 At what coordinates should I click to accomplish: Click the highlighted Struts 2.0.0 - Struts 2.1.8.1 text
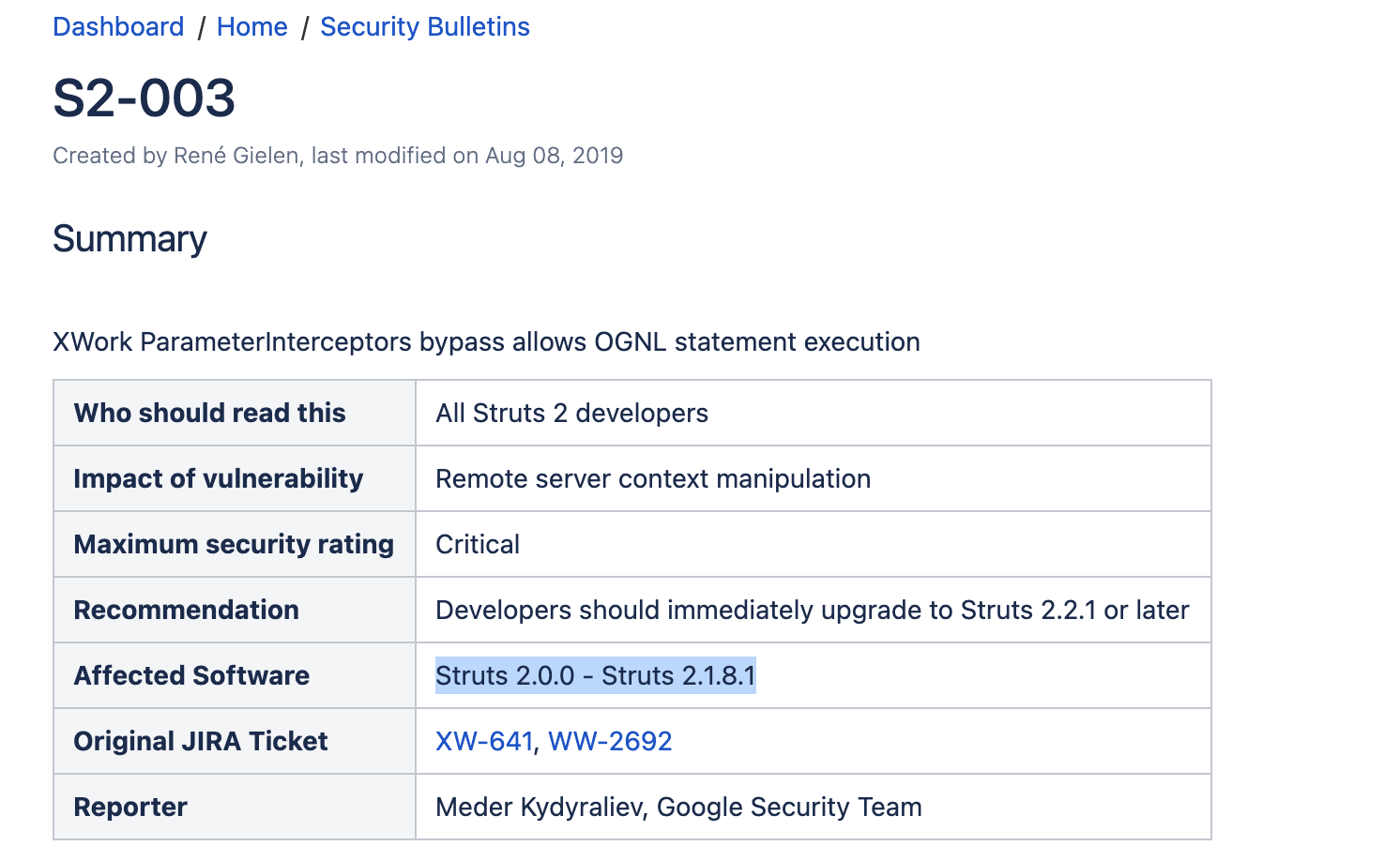tap(596, 675)
